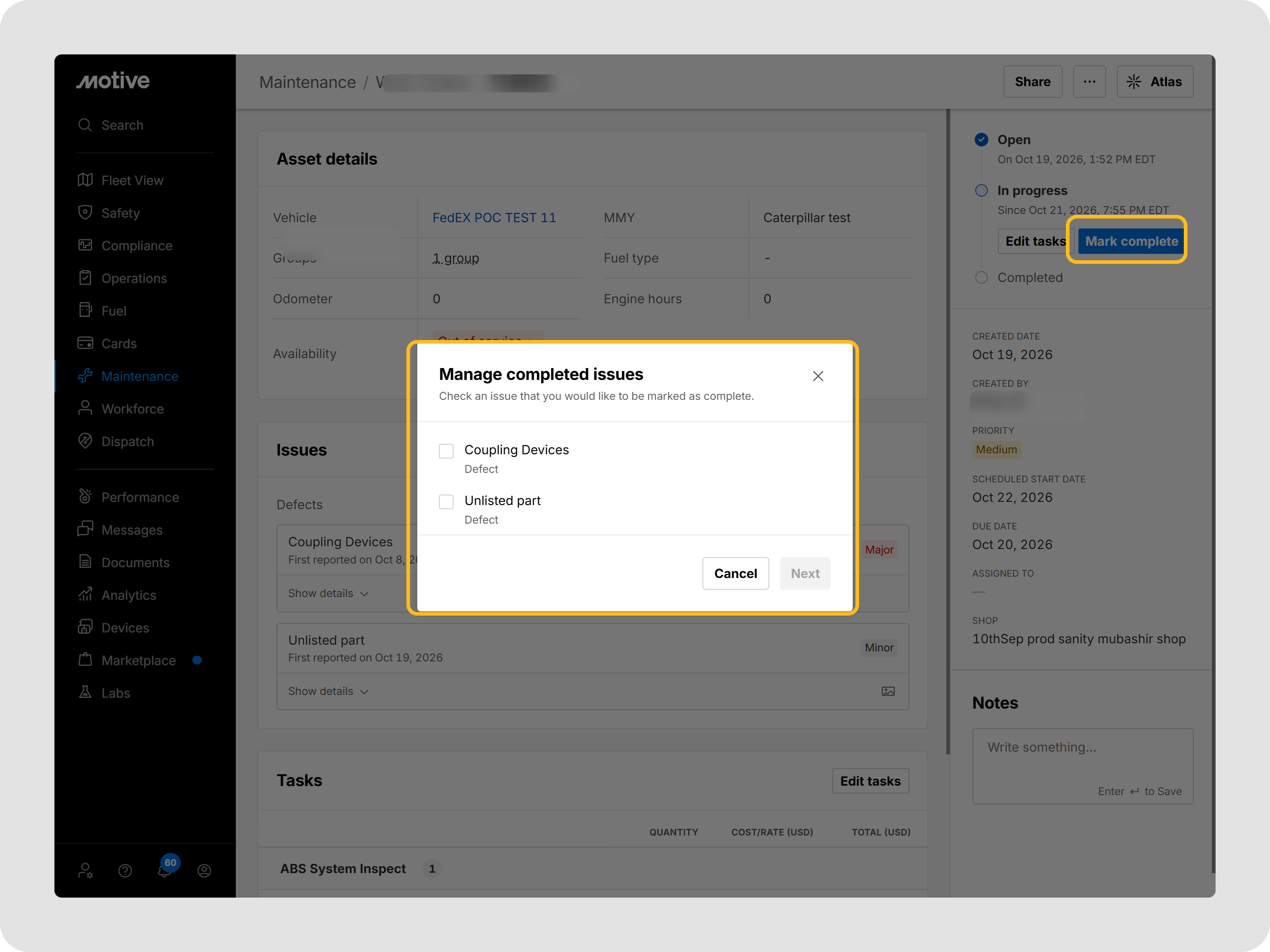
Task: Open the Unlisted part image icon
Action: coord(888,691)
